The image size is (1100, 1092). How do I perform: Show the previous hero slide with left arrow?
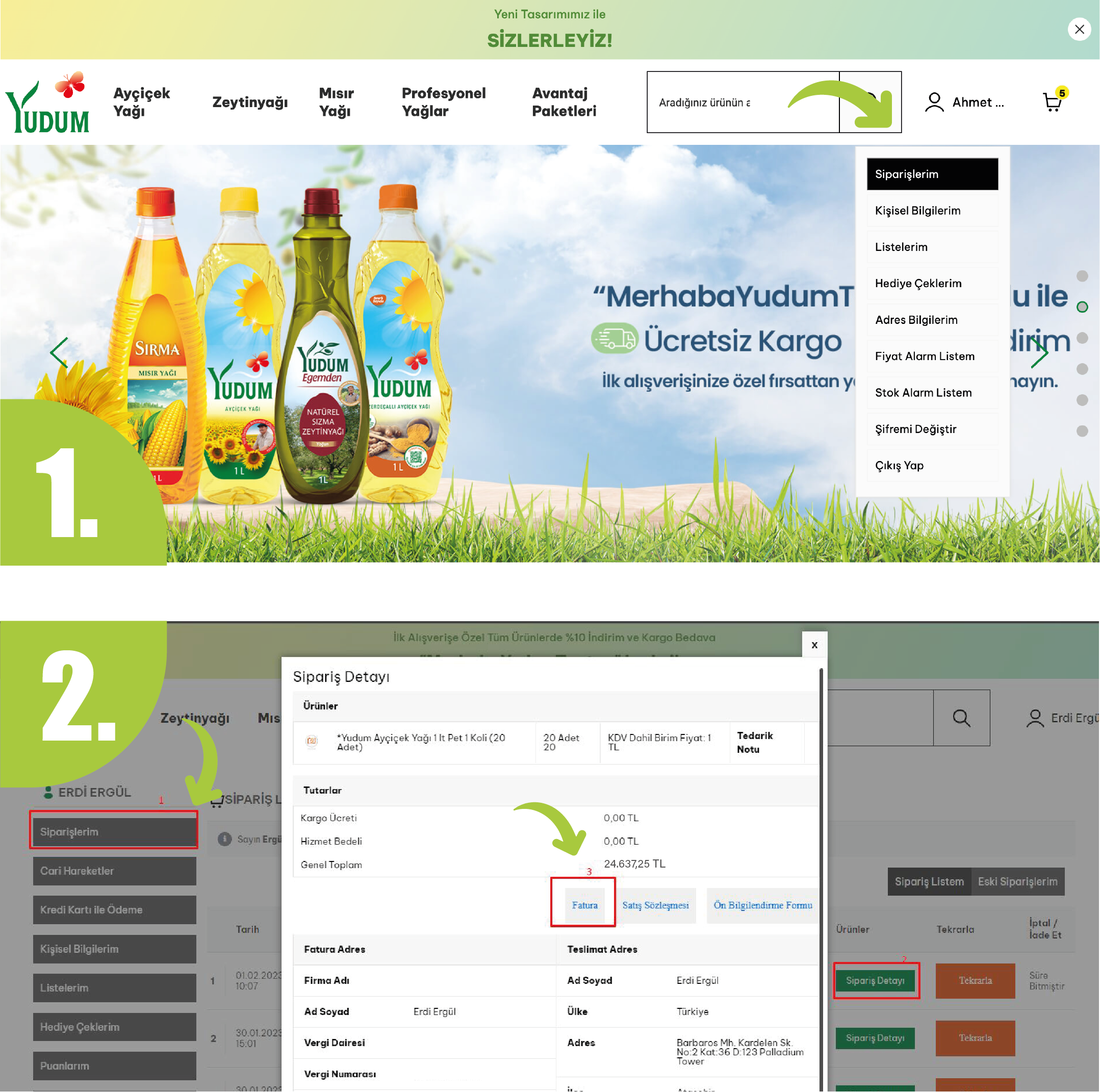(x=59, y=353)
